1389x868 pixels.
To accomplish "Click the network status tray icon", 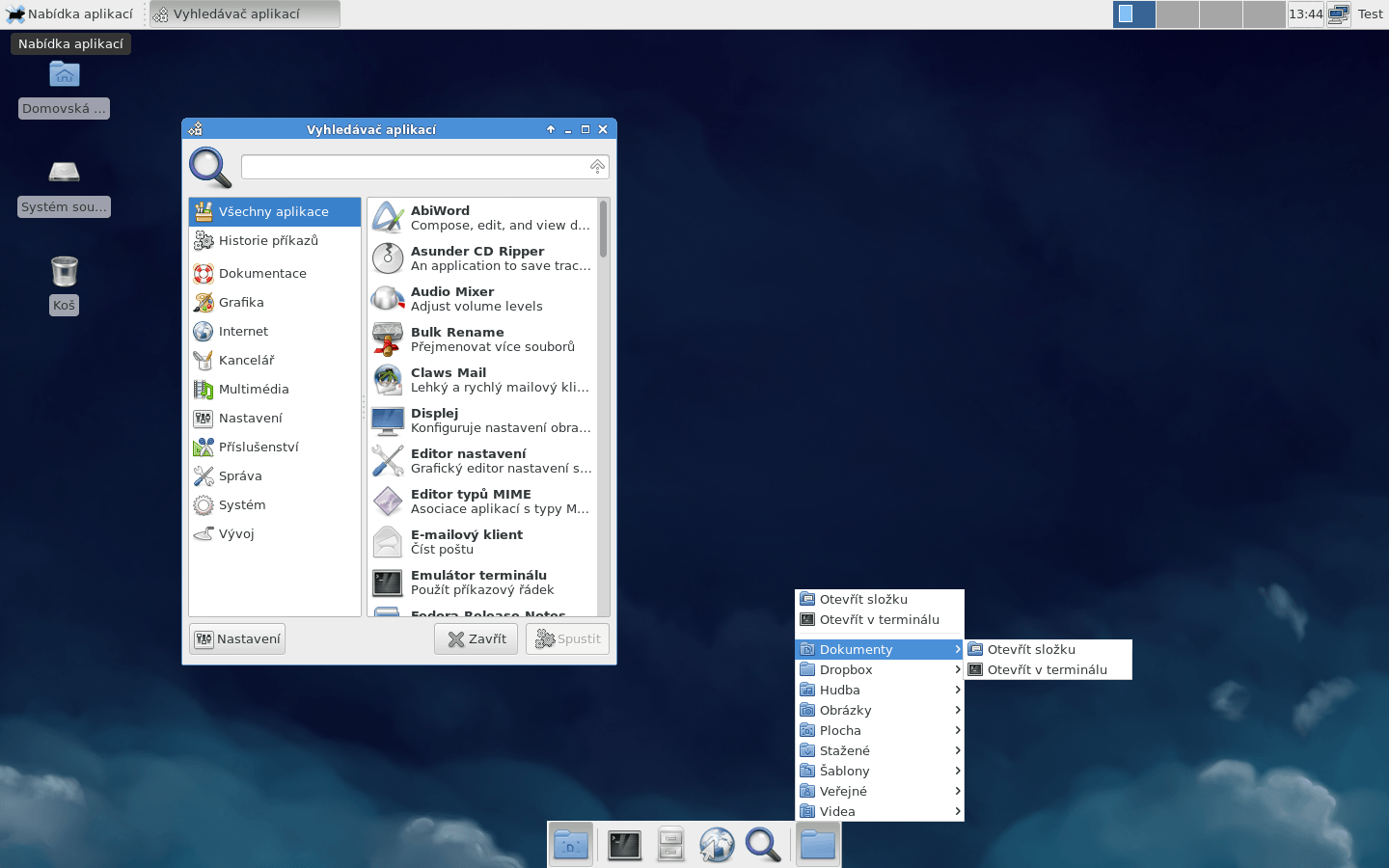I will point(1338,14).
